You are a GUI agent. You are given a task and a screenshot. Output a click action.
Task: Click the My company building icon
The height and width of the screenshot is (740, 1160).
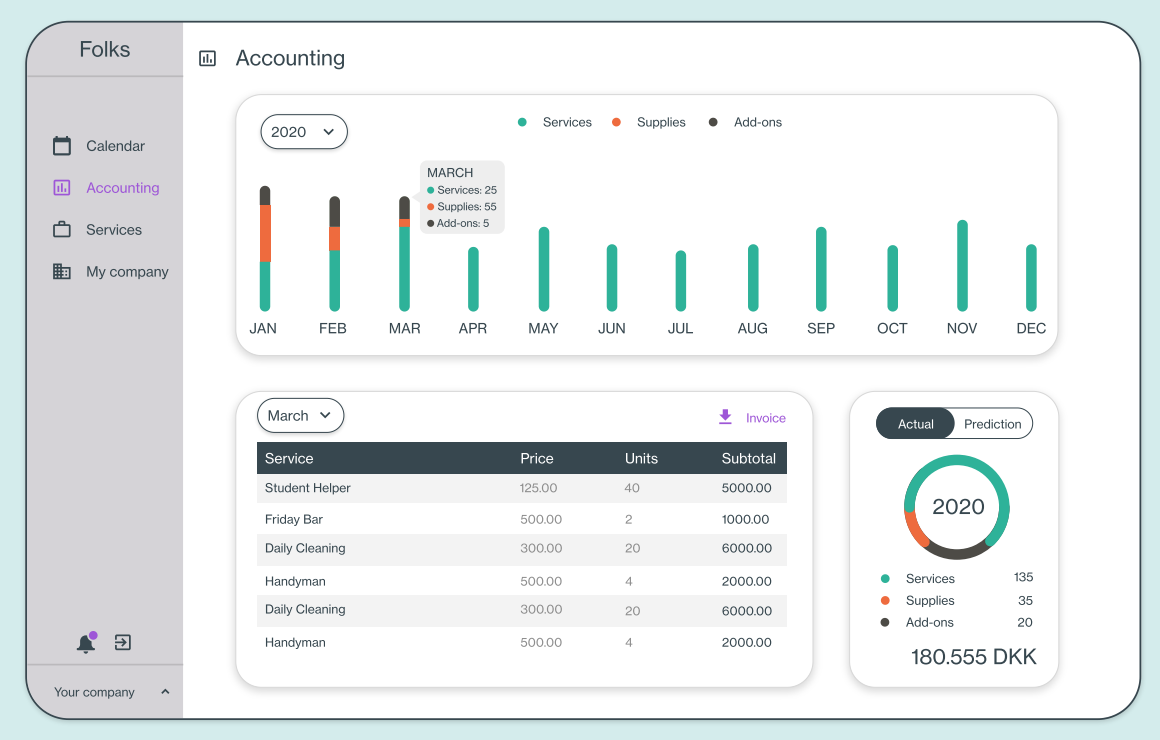tap(62, 272)
